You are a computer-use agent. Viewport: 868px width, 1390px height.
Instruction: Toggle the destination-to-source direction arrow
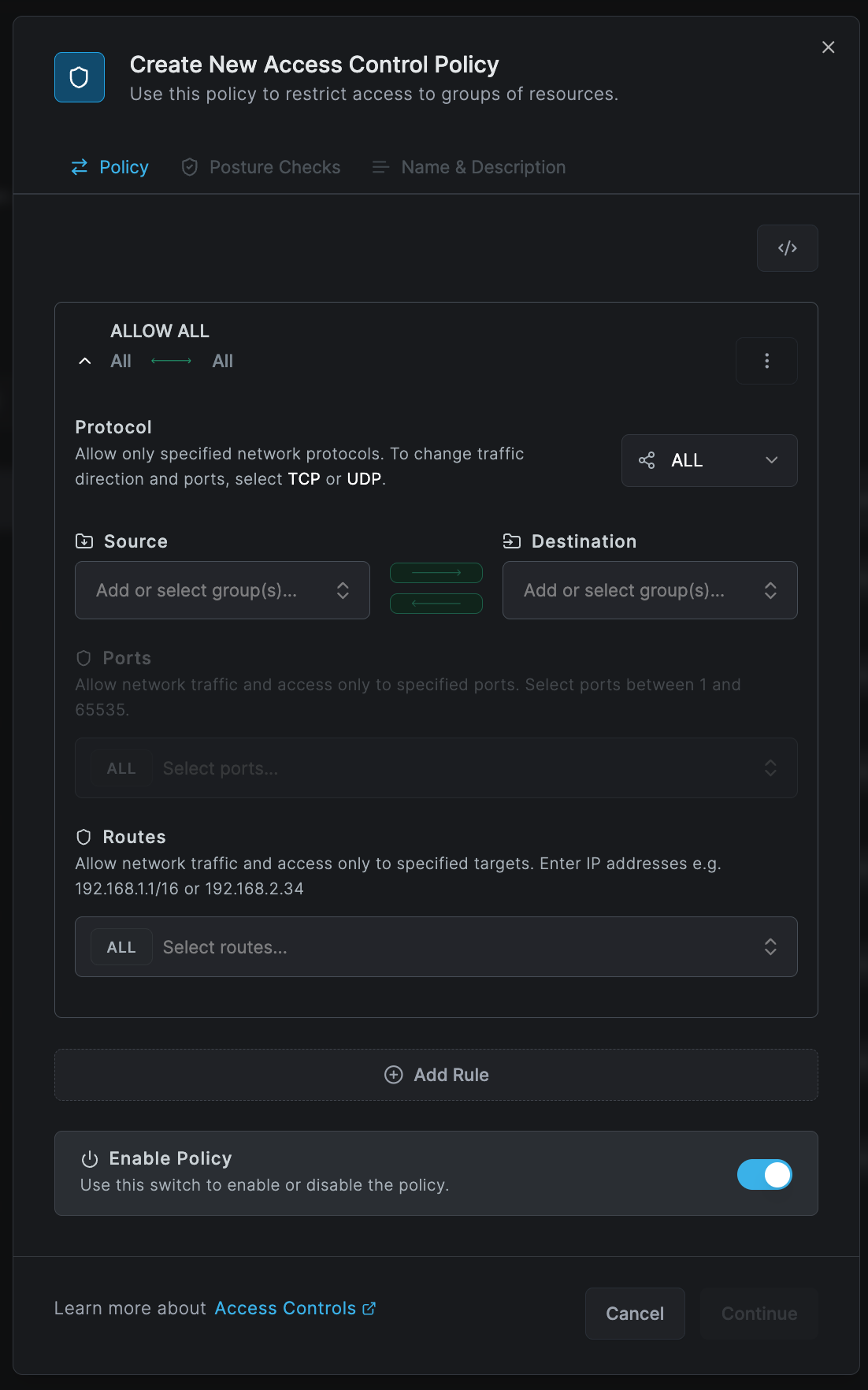(x=436, y=604)
